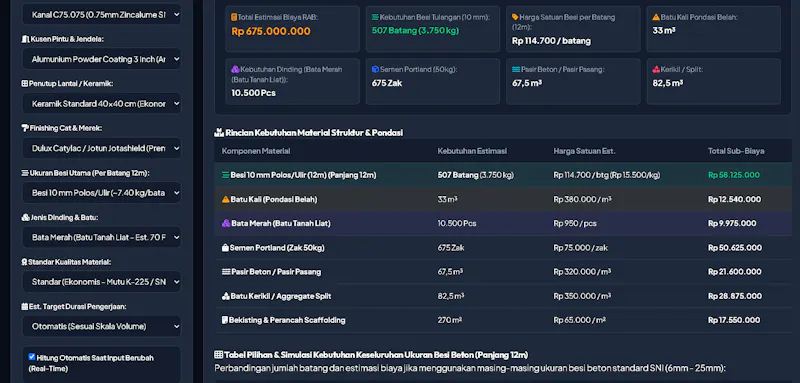The width and height of the screenshot is (800, 383).
Task: Click the bag icon in Semen Portland table row
Action: tap(225, 248)
